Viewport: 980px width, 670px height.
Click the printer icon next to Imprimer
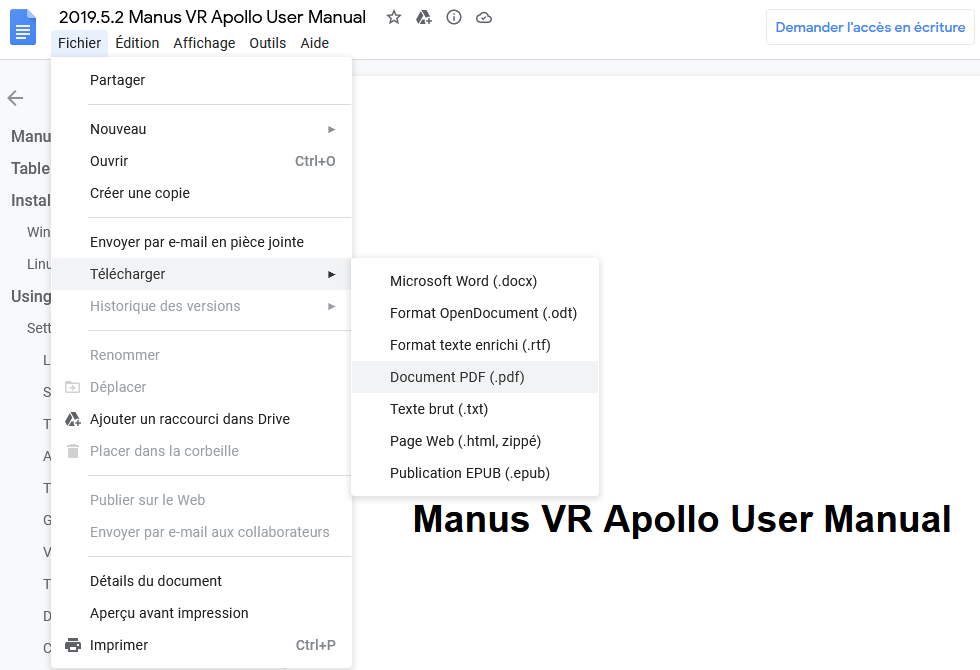(x=72, y=645)
